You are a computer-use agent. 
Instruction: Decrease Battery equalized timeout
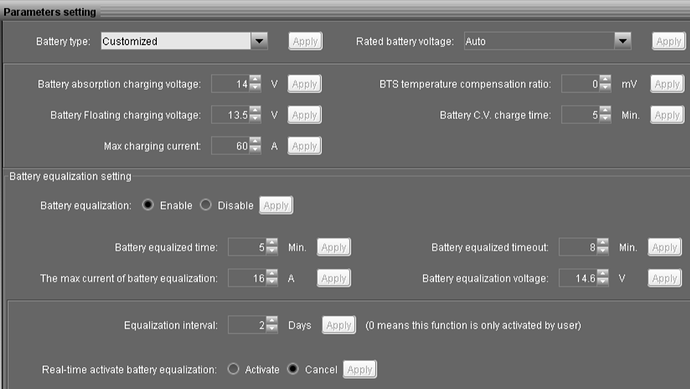pos(603,251)
